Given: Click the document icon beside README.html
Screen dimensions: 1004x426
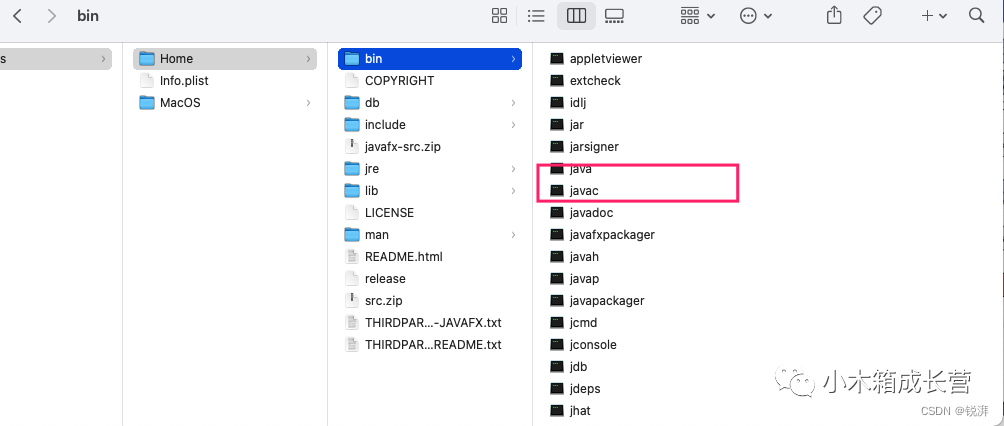Looking at the screenshot, I should click(352, 257).
